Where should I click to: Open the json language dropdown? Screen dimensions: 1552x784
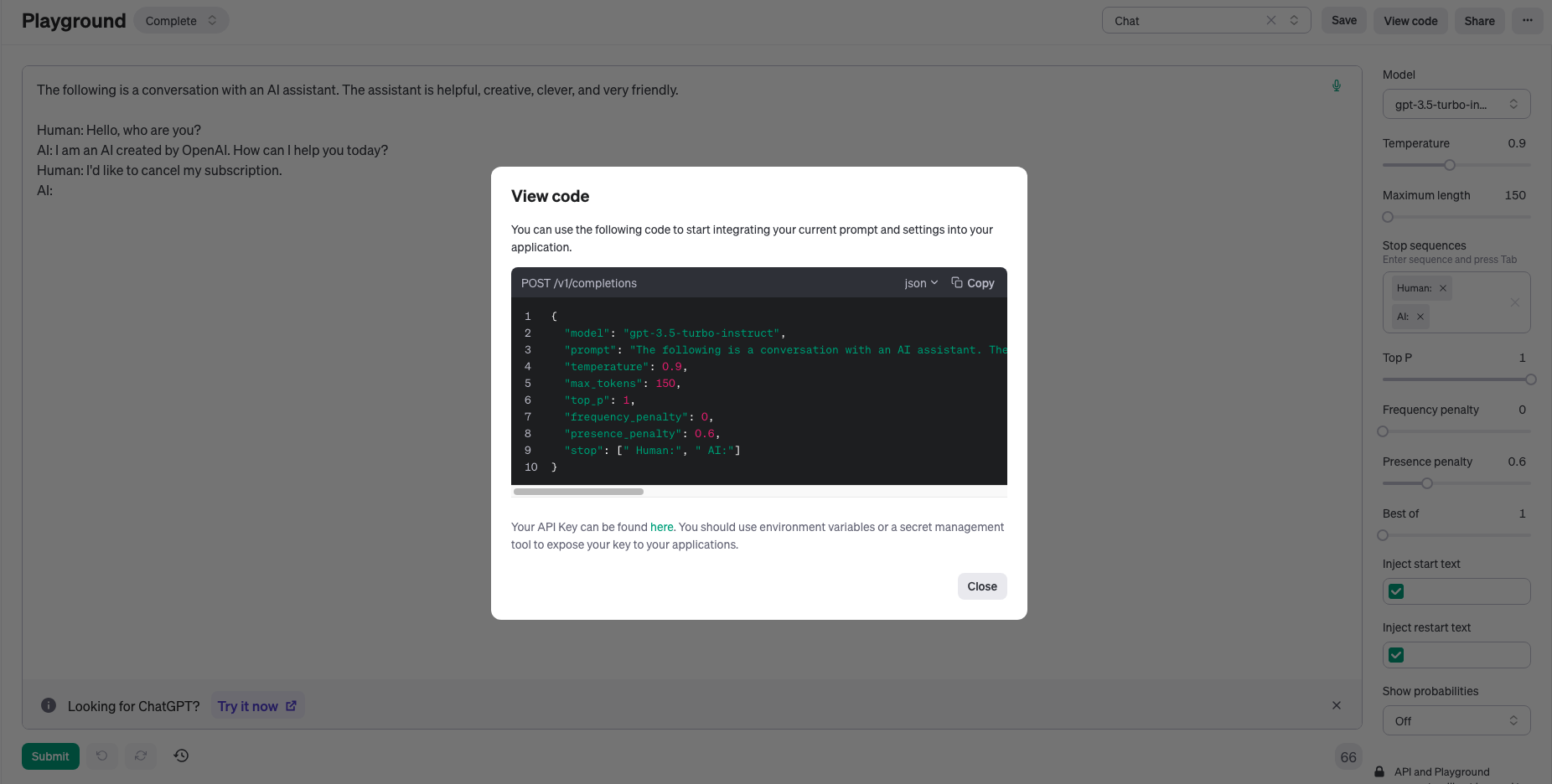coord(921,283)
